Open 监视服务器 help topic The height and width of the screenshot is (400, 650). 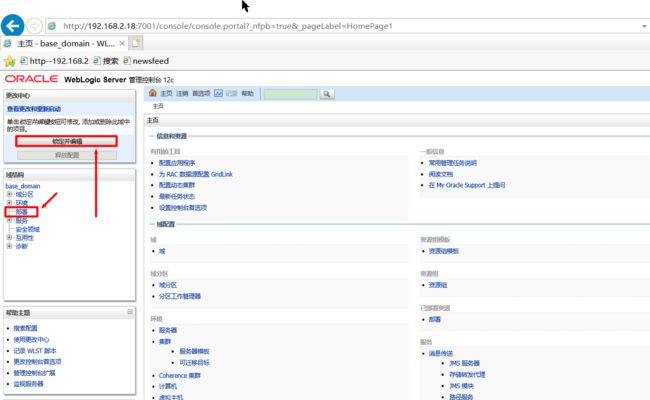[x=28, y=384]
